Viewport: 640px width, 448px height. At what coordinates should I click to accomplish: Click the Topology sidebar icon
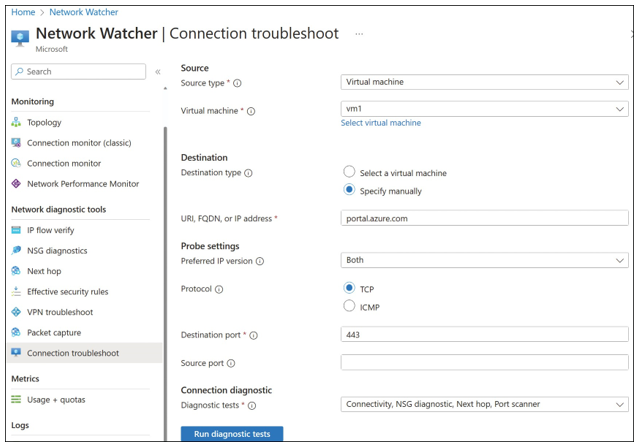(16, 122)
